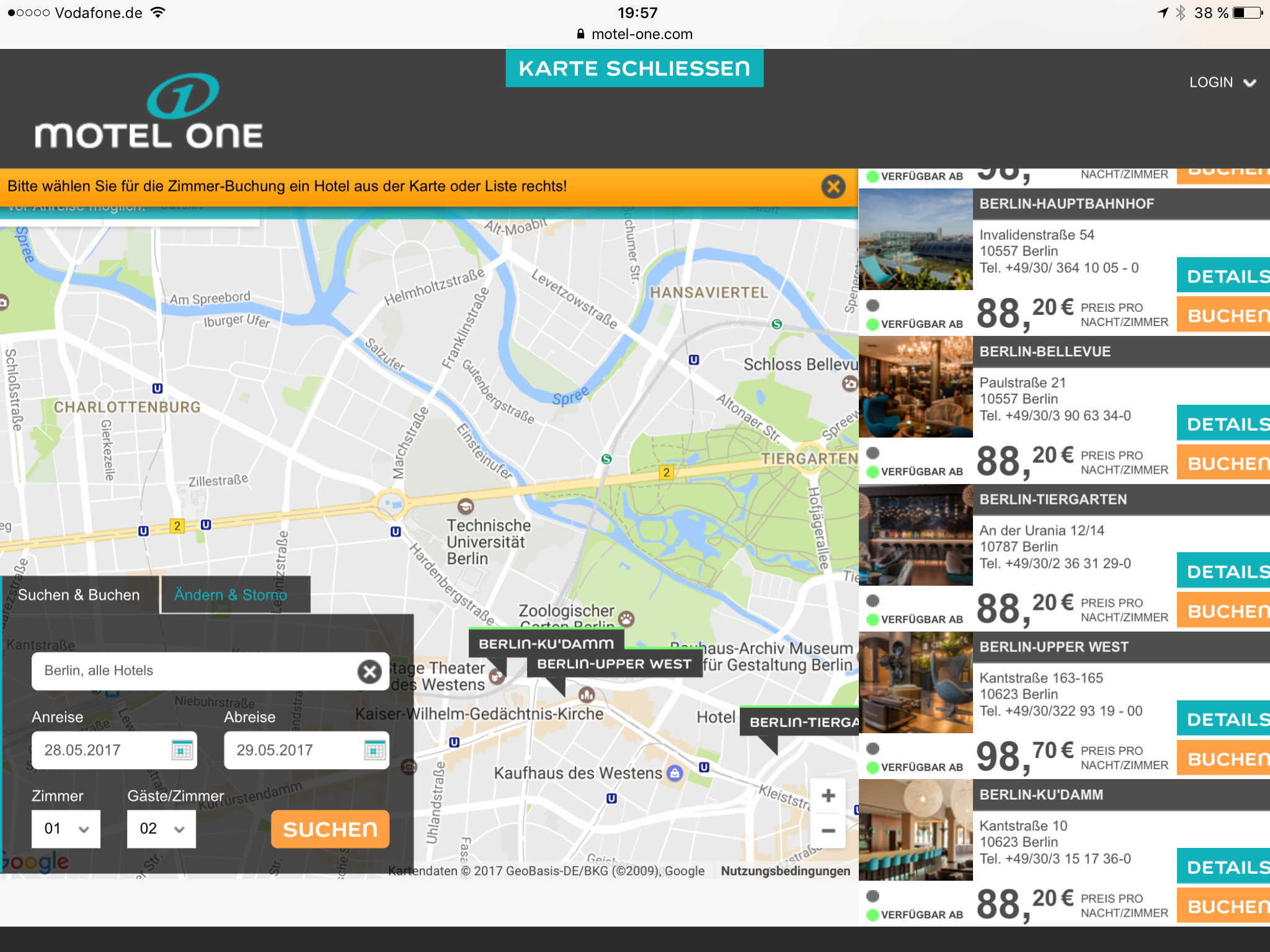This screenshot has width=1270, height=952.
Task: Open the Berlin-Bellevue hotel thumbnail
Action: point(915,387)
